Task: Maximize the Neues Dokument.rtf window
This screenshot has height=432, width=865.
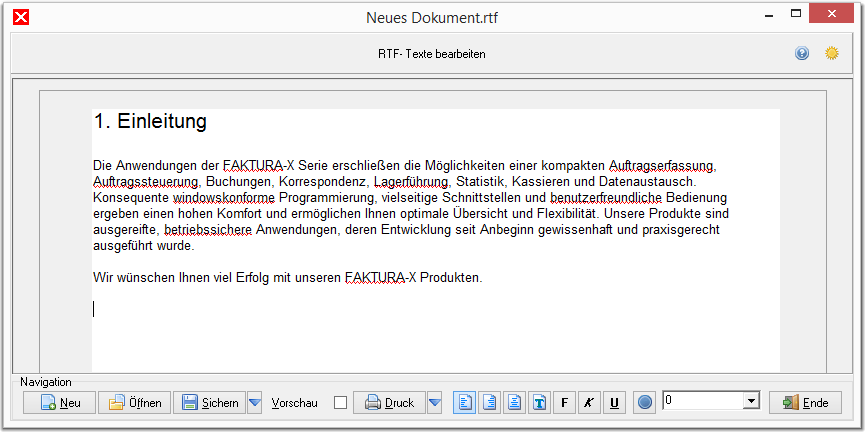Action: (795, 14)
